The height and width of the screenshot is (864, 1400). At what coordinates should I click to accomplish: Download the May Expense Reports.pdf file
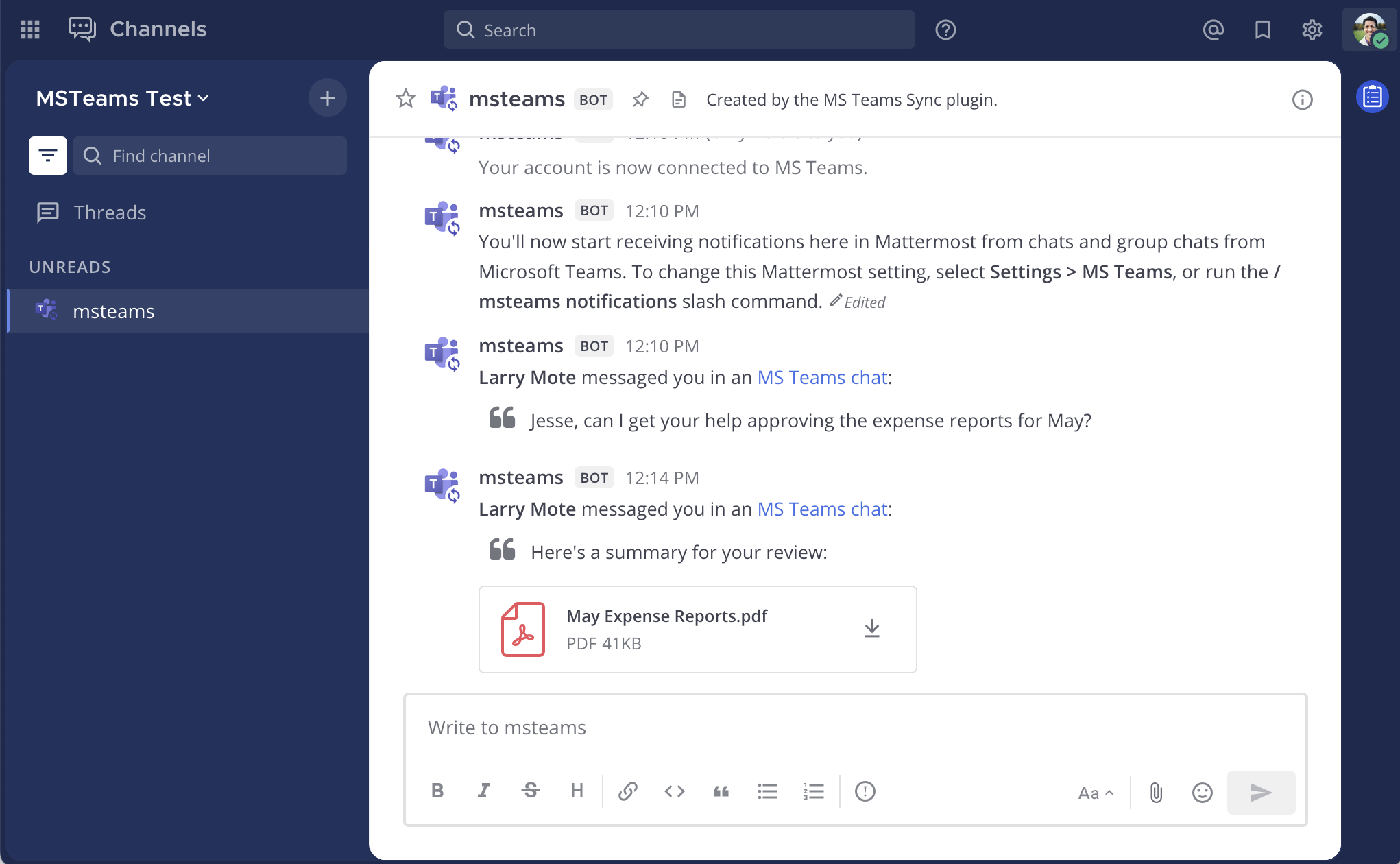[870, 628]
